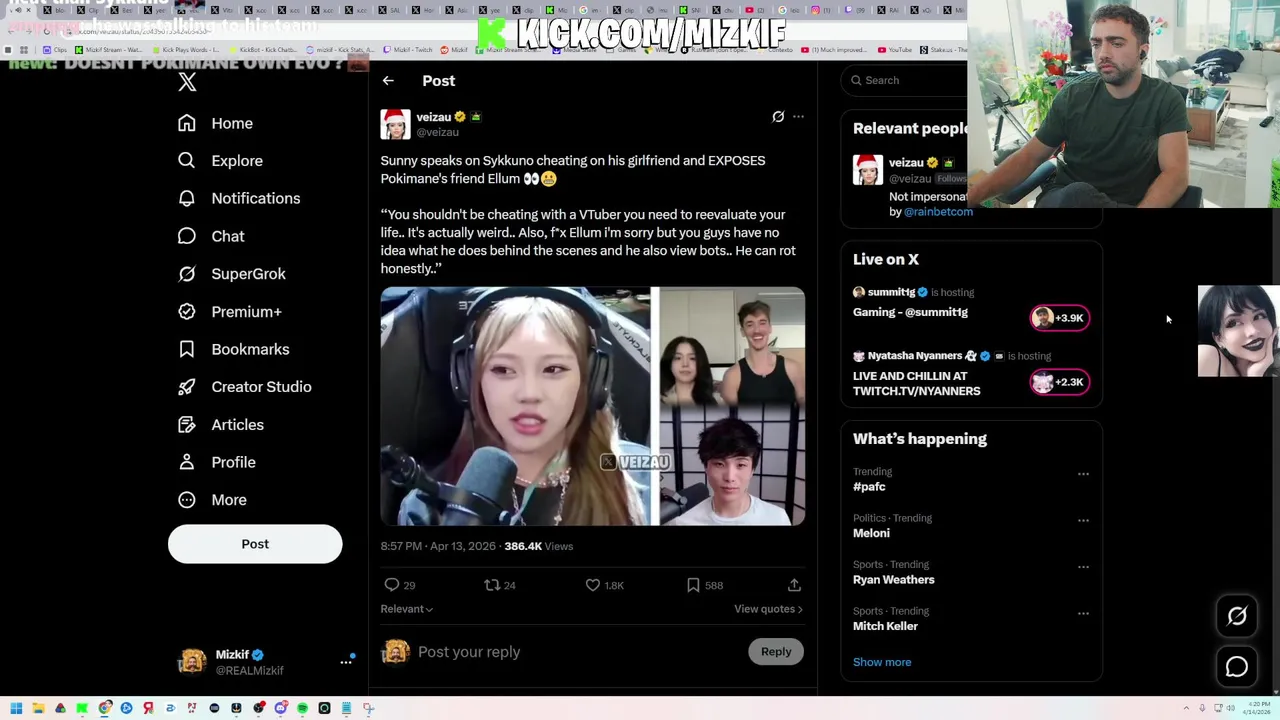This screenshot has width=1280, height=720.
Task: Click the X Search box
Action: 905,80
